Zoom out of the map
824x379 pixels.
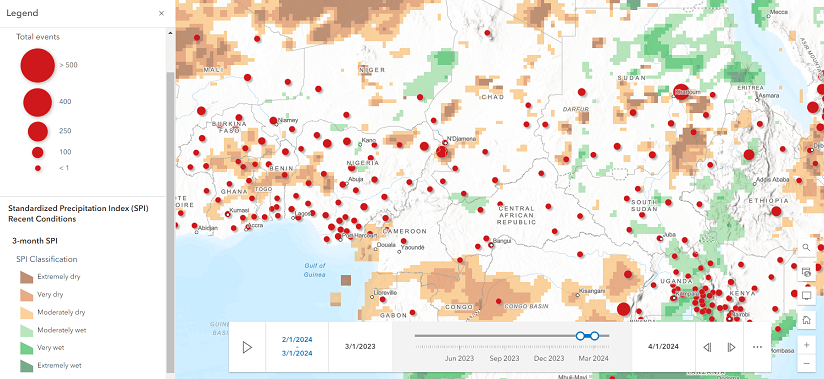click(806, 363)
